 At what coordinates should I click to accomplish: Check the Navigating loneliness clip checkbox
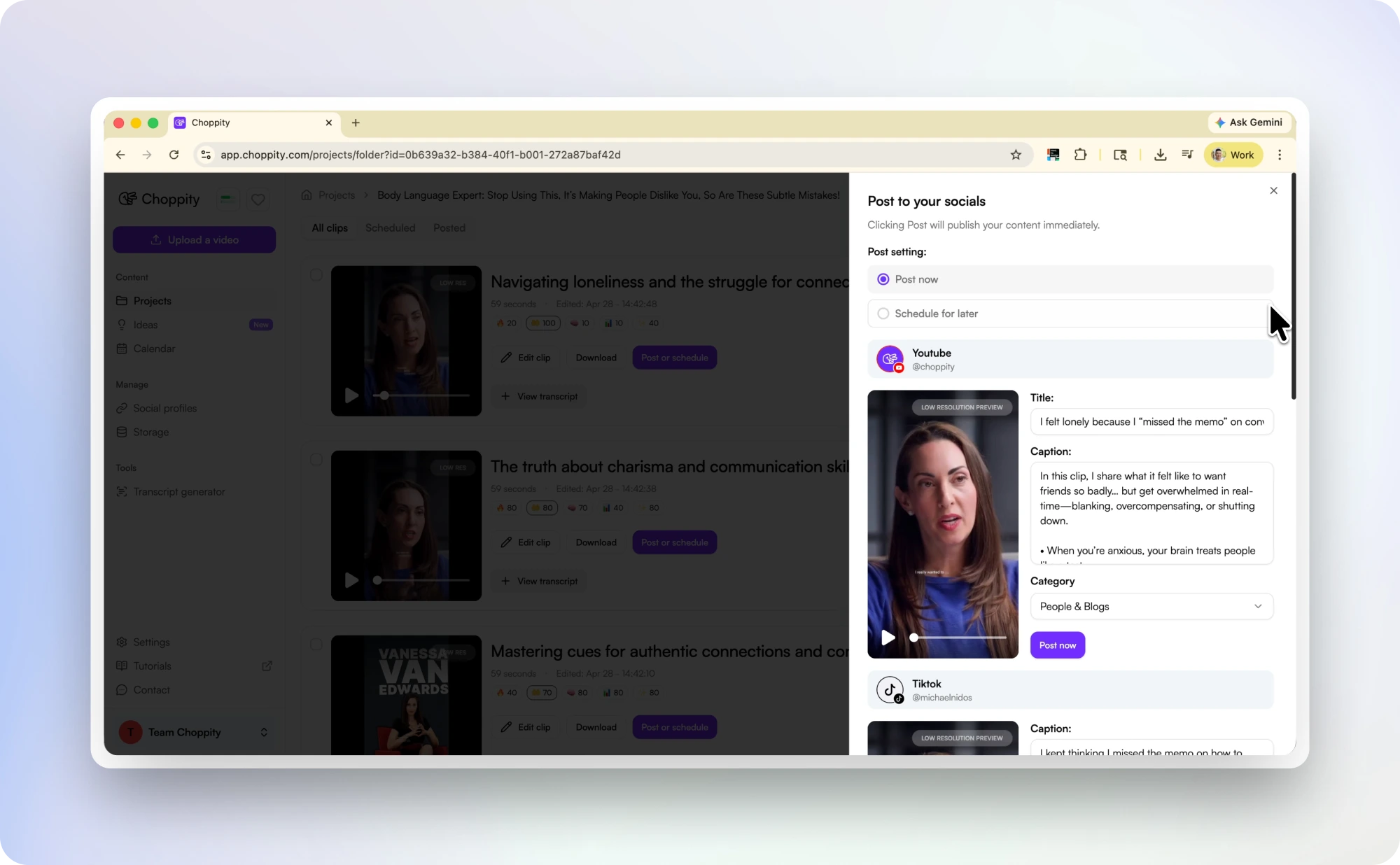point(316,274)
